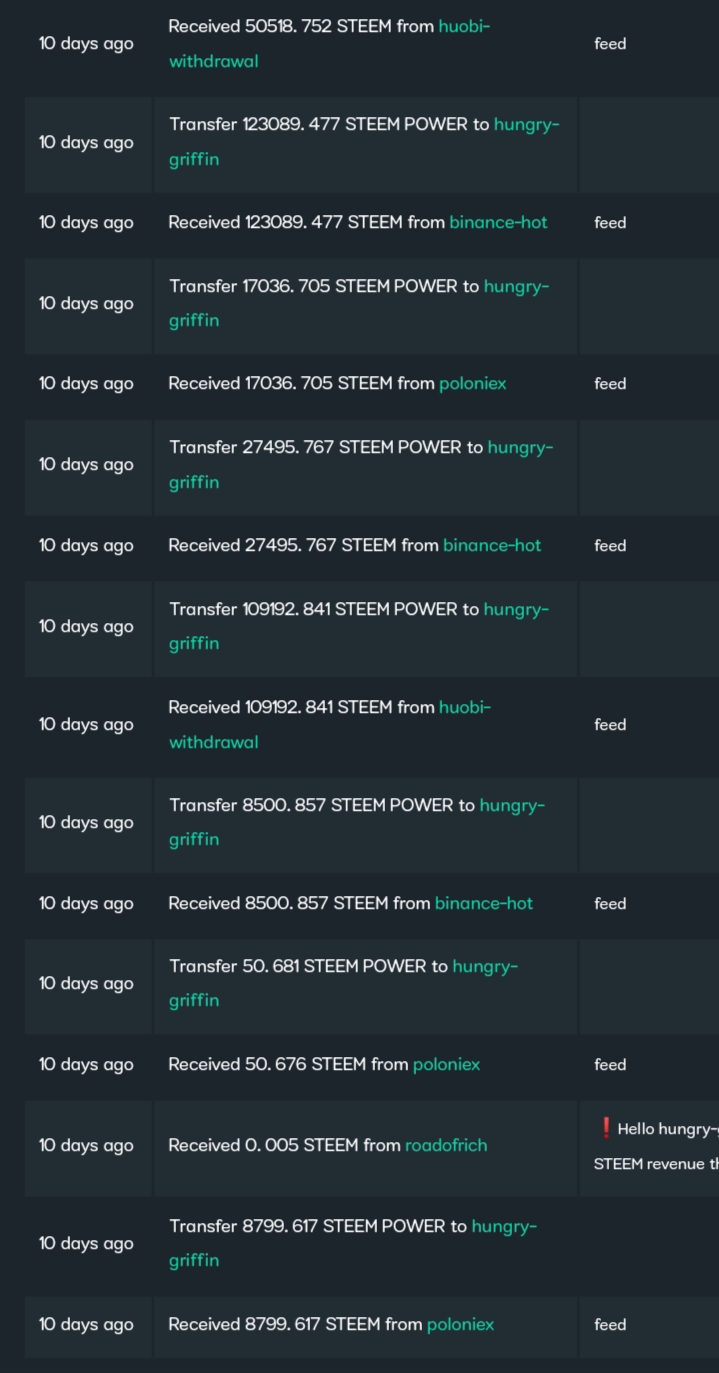
Task: Click the red exclamation mark memo icon
Action: [x=605, y=1128]
